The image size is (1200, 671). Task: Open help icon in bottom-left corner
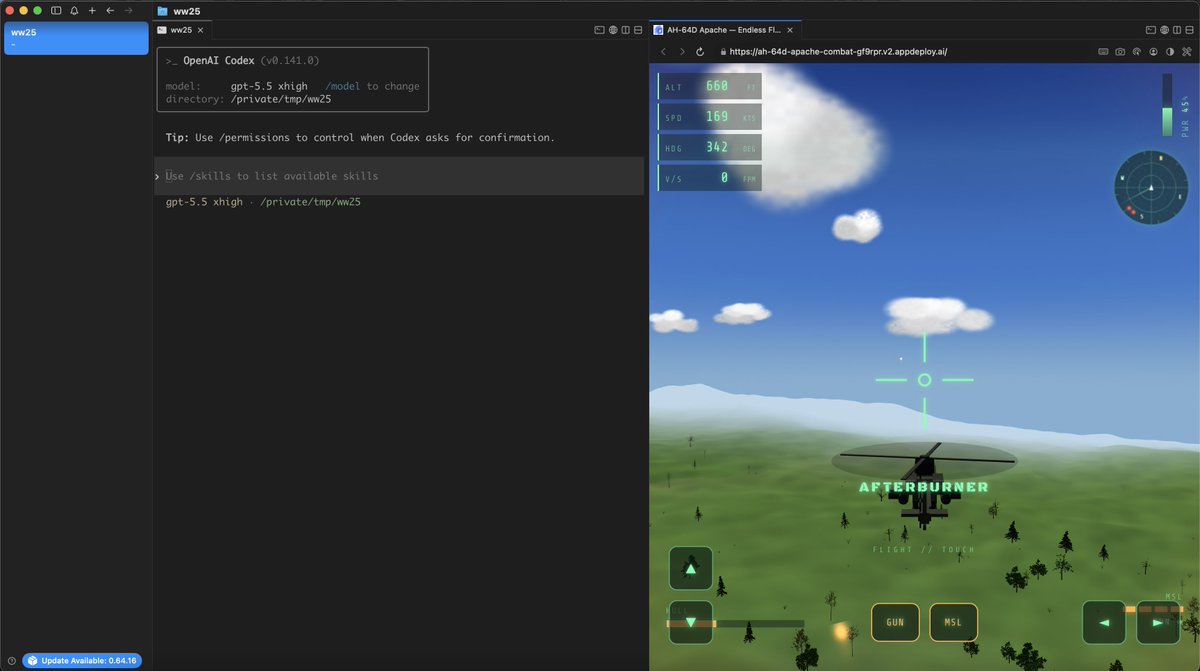tap(10, 660)
